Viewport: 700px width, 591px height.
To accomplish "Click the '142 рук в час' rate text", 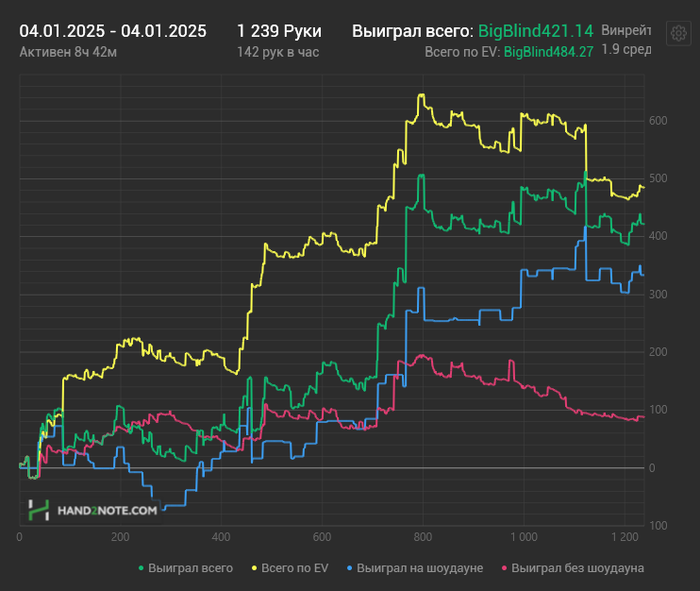I will tap(278, 52).
